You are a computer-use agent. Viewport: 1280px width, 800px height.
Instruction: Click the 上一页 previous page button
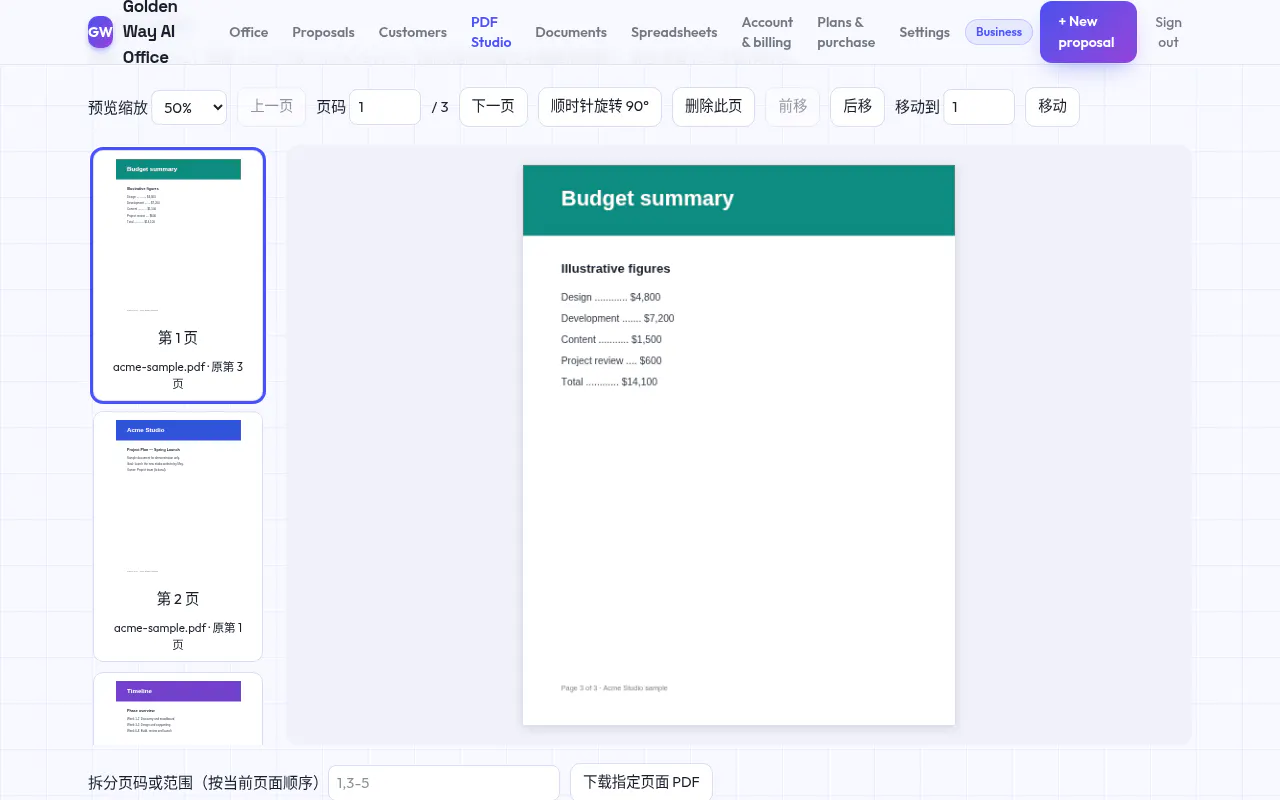[271, 106]
